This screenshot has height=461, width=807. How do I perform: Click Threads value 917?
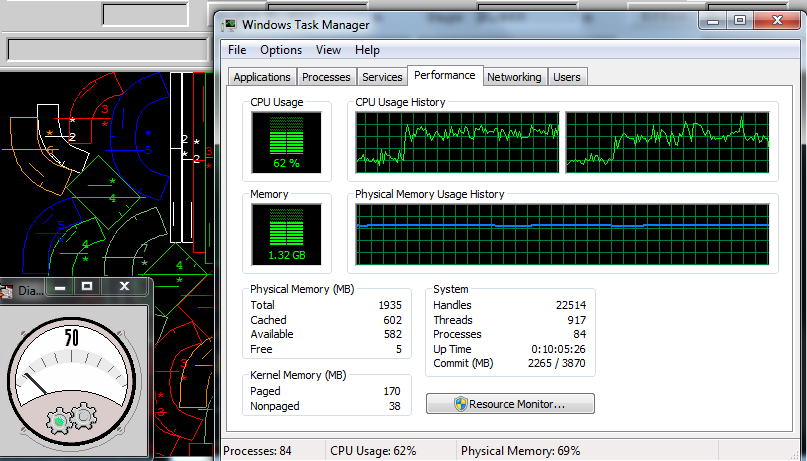coord(576,320)
